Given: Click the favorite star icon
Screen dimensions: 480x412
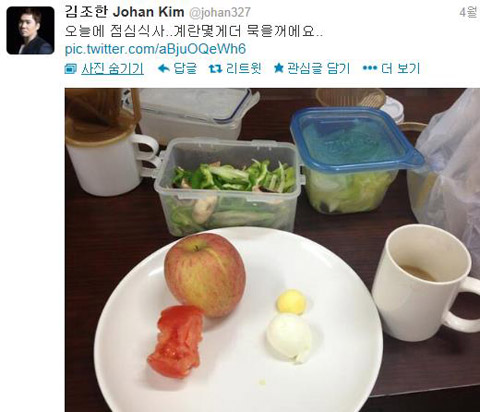Looking at the screenshot, I should coord(279,68).
